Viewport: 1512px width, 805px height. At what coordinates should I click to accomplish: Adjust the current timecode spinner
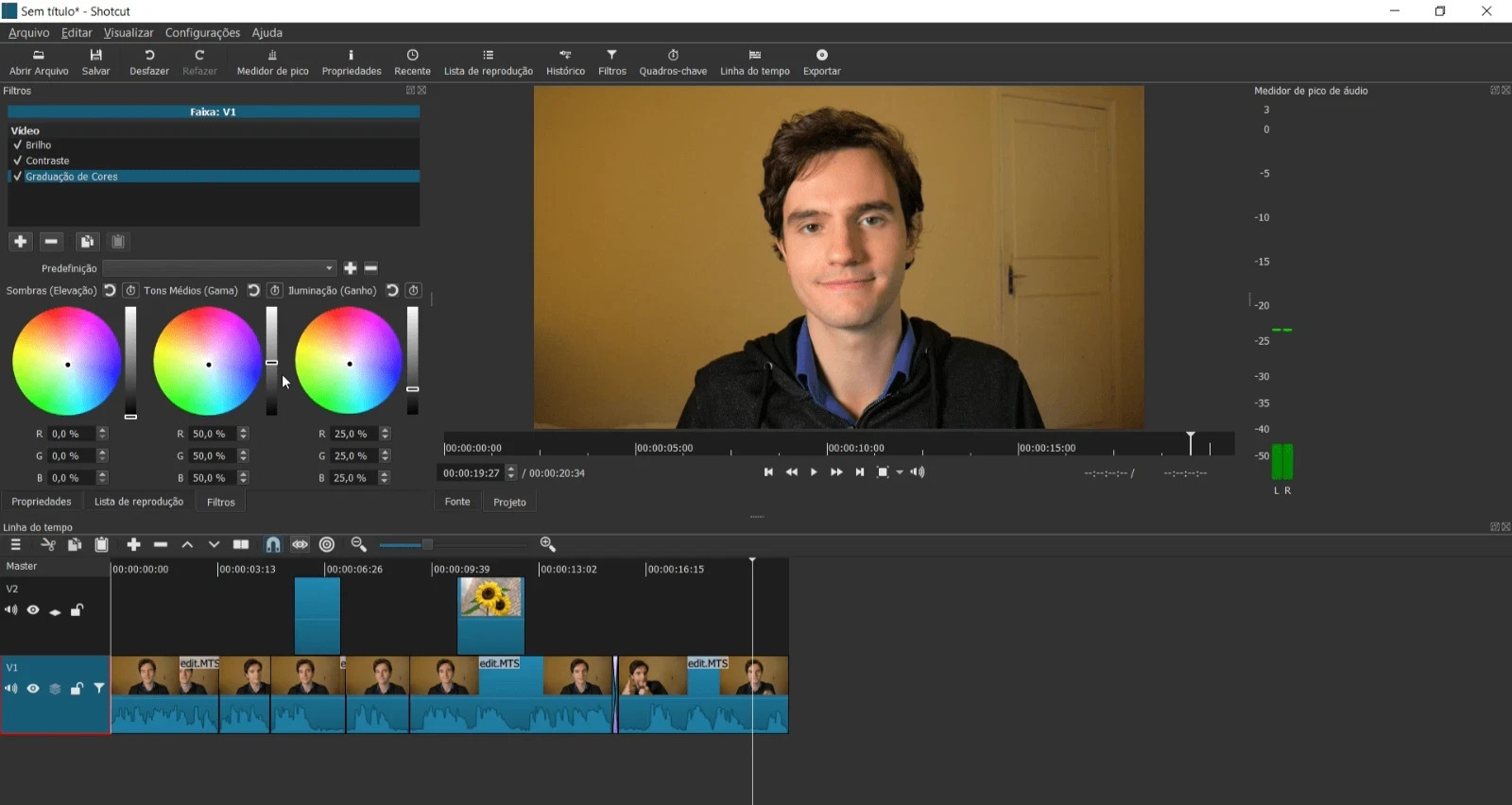point(511,472)
